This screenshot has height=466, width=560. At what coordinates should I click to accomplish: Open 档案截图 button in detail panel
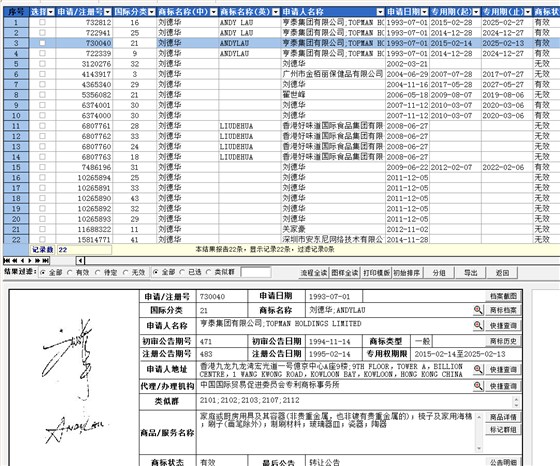click(503, 296)
